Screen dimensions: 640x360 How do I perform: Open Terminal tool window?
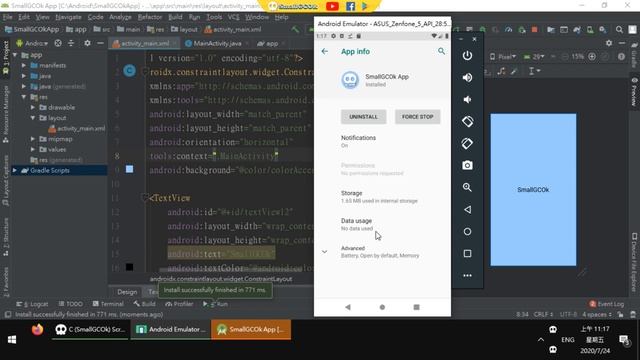tap(108, 304)
